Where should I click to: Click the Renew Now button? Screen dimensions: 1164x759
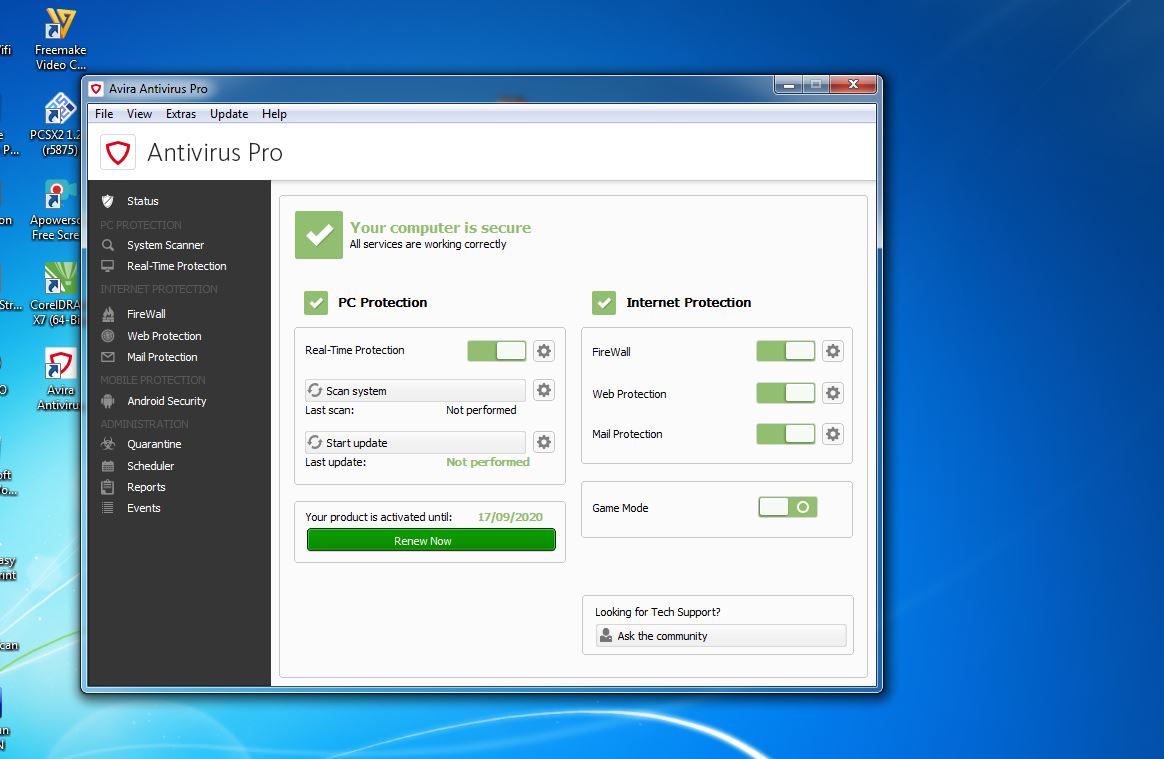click(431, 540)
